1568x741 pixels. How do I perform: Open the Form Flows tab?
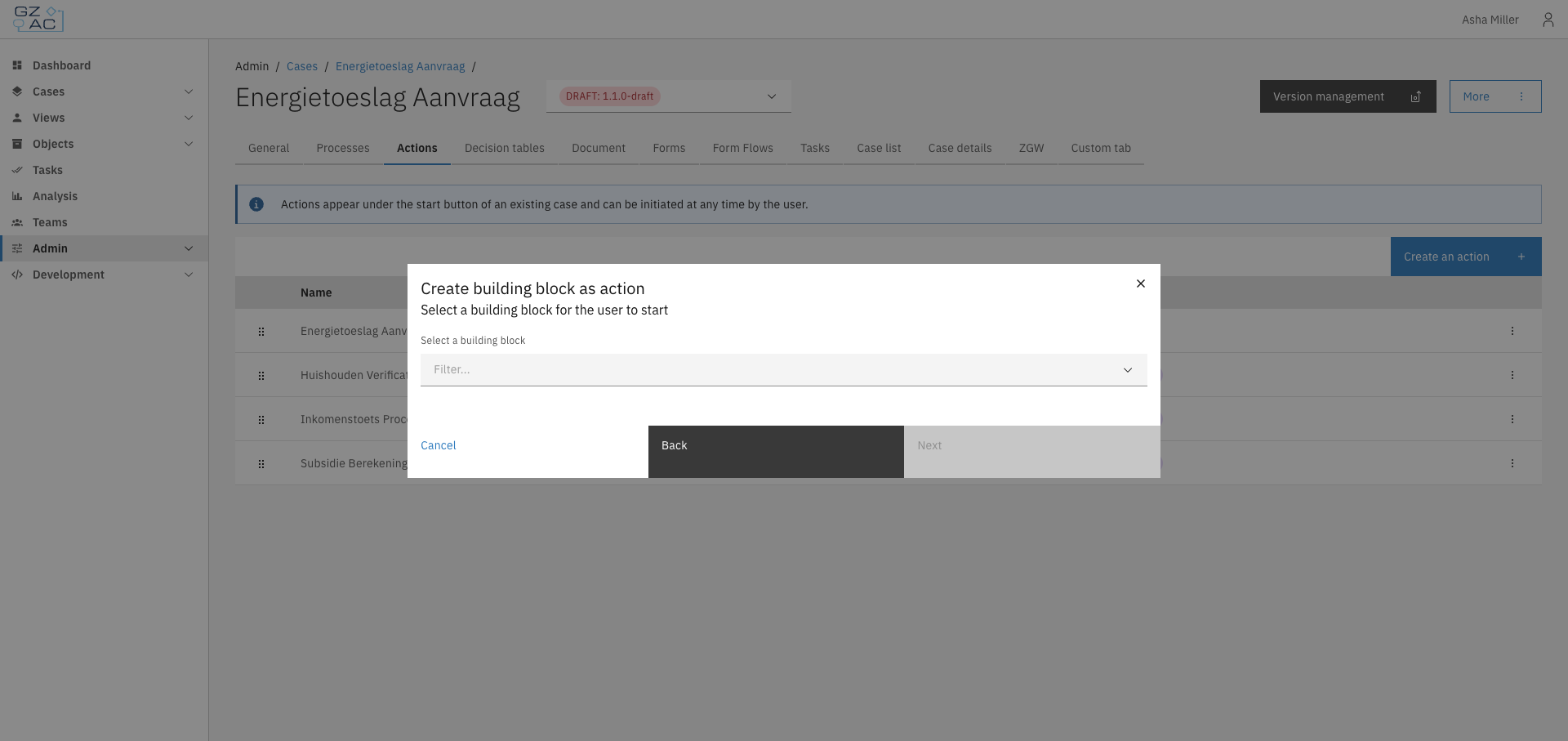tap(743, 148)
